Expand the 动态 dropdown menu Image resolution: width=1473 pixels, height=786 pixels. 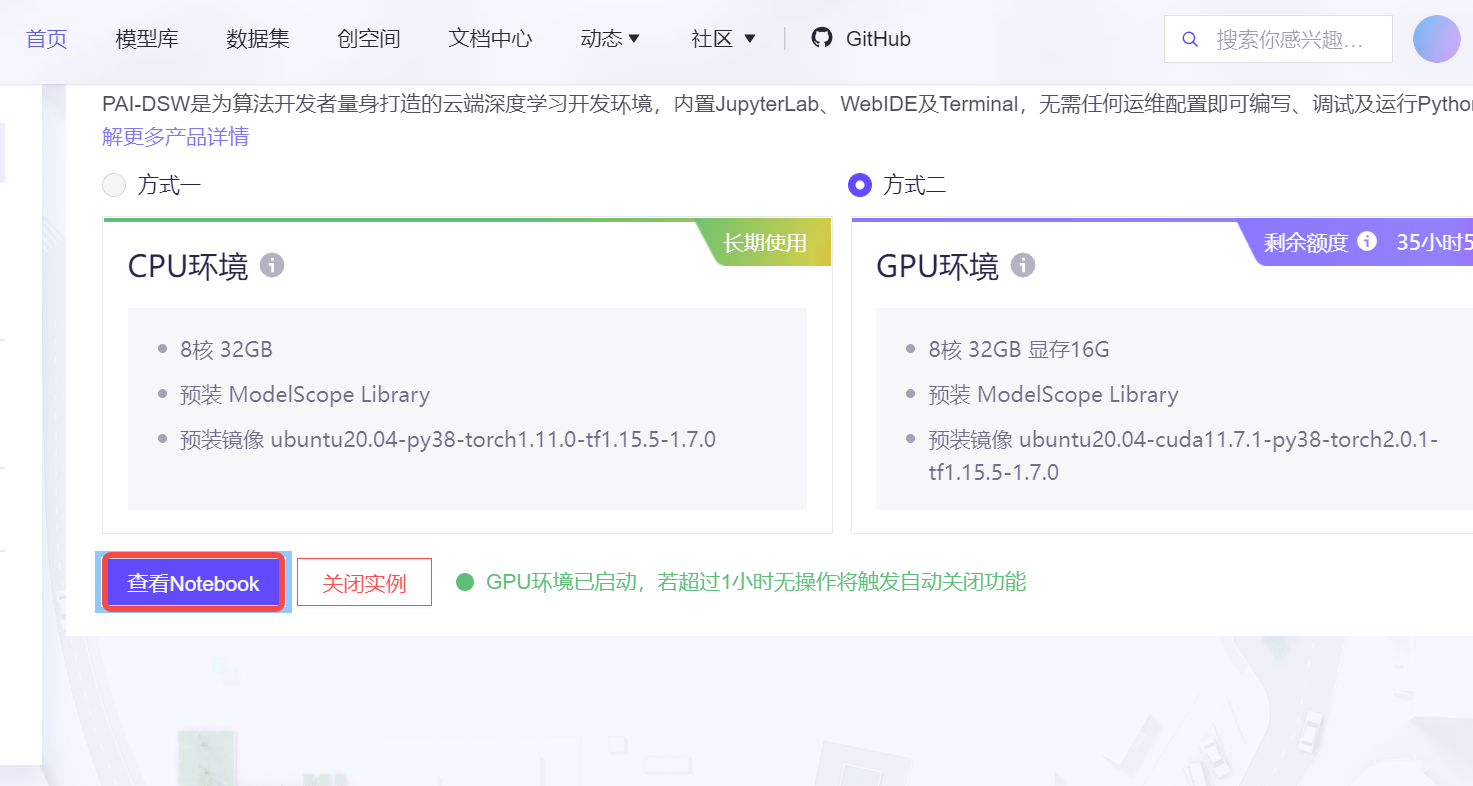pos(610,39)
